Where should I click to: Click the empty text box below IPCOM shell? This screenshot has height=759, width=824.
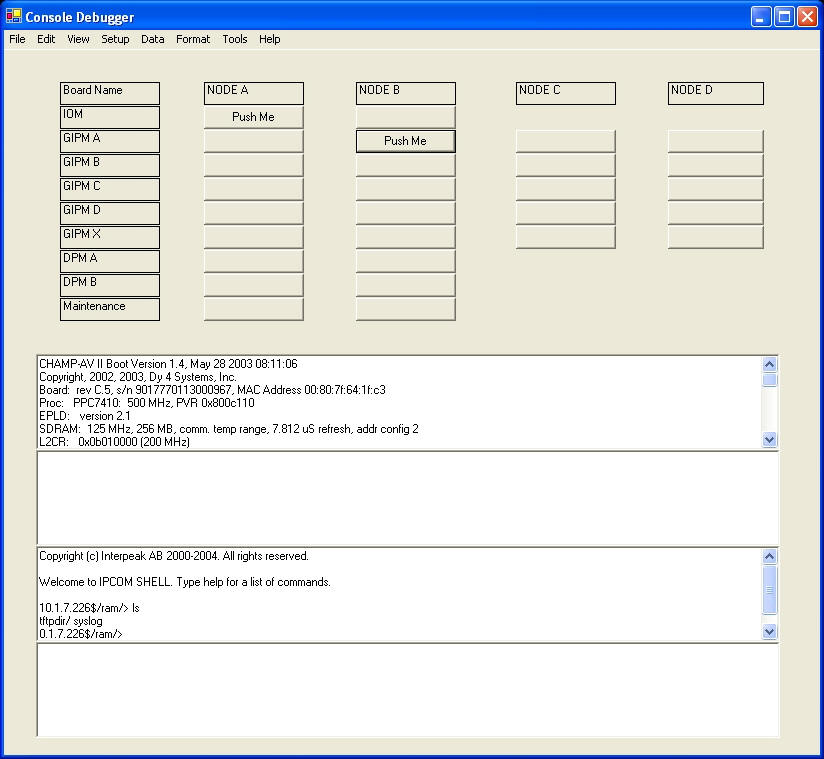point(408,690)
